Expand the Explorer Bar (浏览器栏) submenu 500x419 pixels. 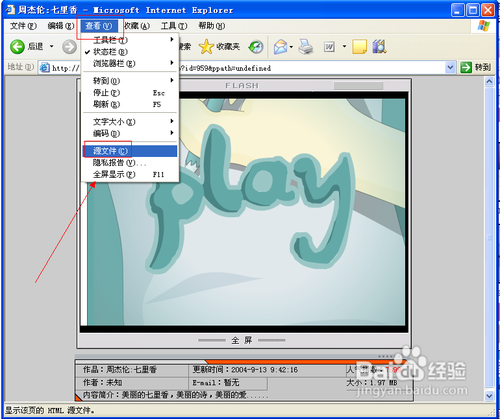[130, 63]
